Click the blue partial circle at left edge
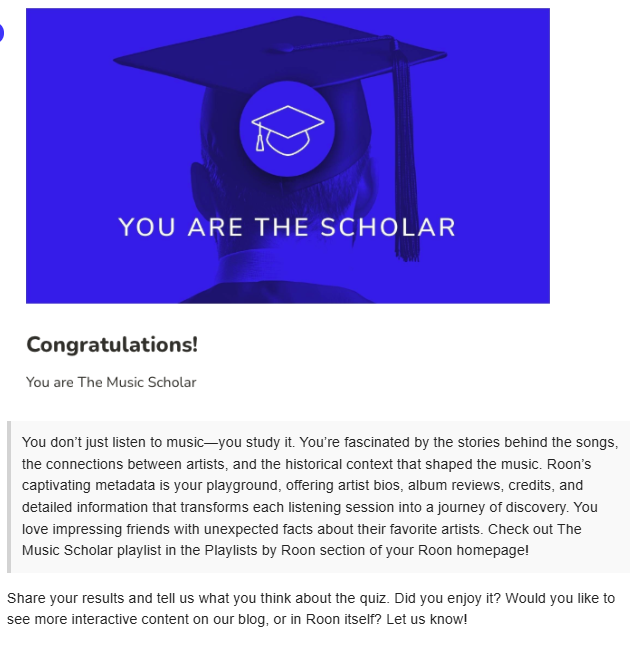 pyautogui.click(x=1, y=33)
